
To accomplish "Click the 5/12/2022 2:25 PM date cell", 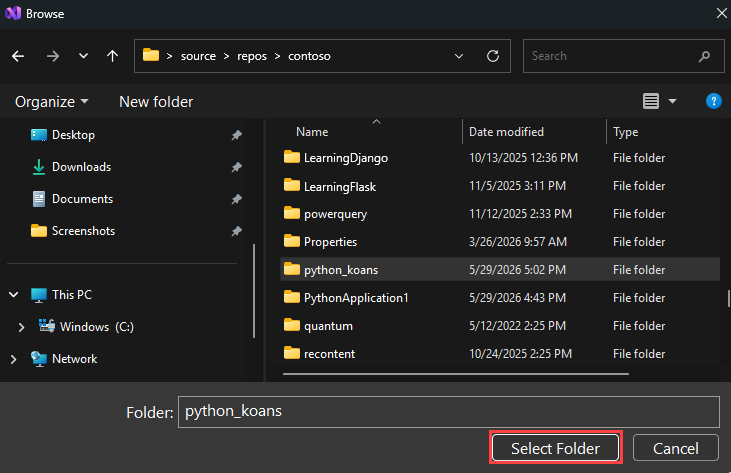I will [517, 326].
